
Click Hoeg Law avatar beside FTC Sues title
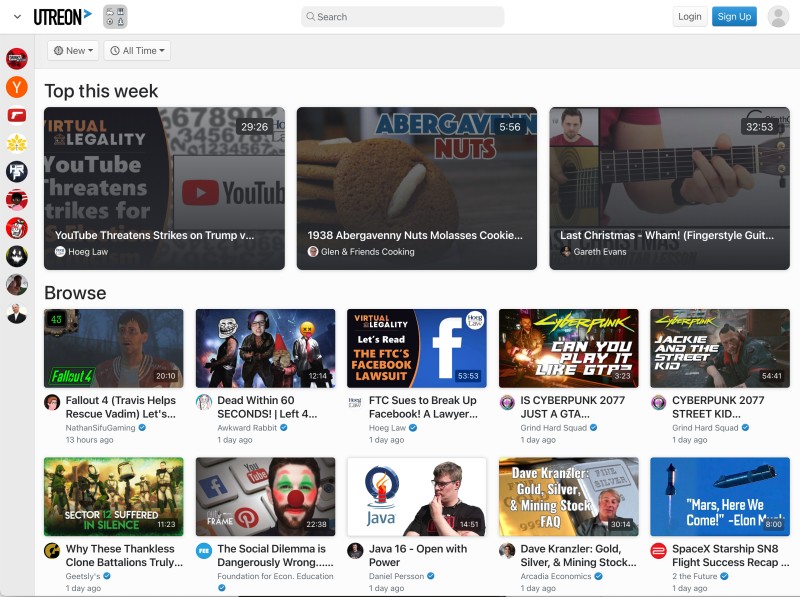pyautogui.click(x=355, y=402)
